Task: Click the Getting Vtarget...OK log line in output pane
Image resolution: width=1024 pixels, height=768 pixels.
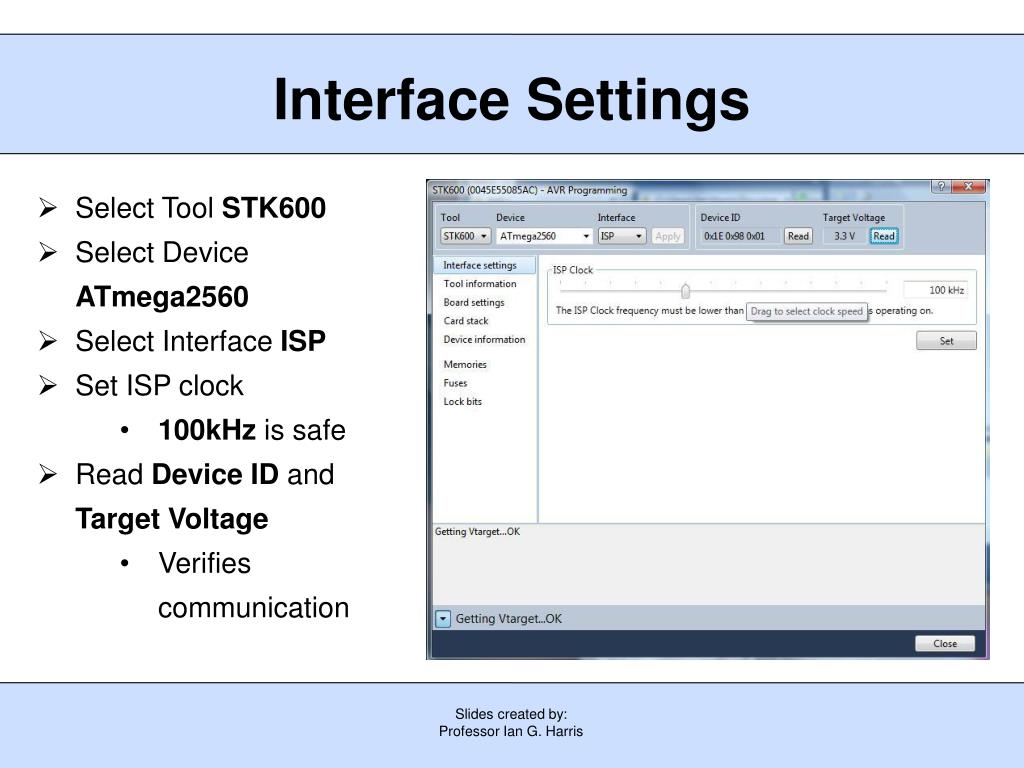Action: click(477, 532)
